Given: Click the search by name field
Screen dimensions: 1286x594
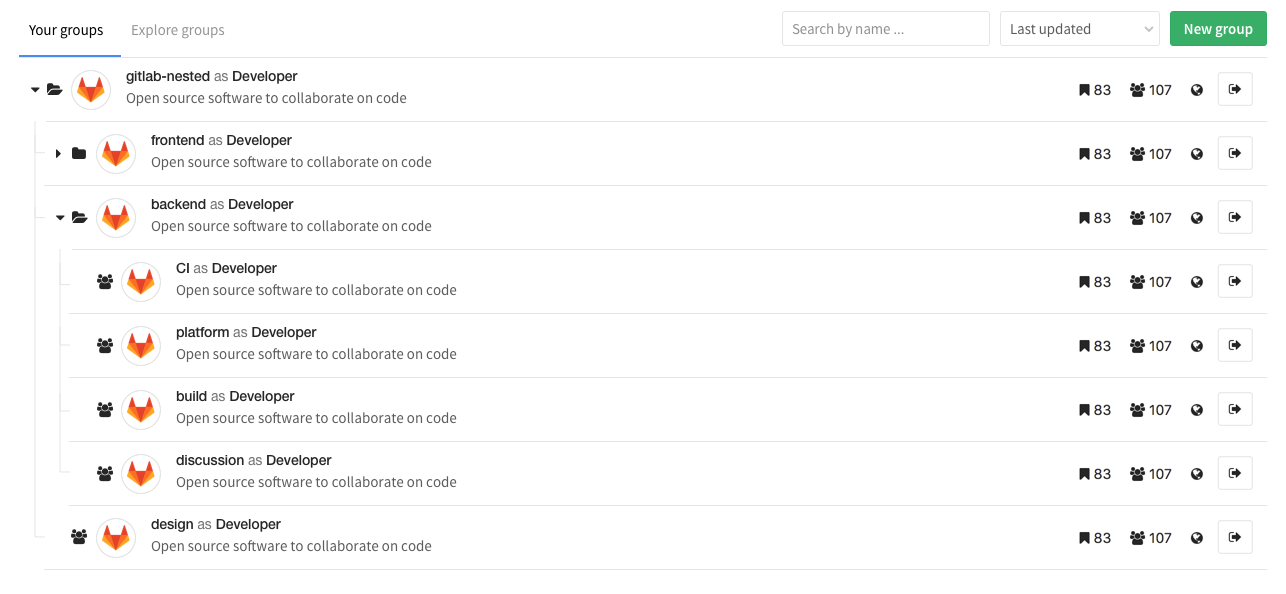Looking at the screenshot, I should coord(885,28).
